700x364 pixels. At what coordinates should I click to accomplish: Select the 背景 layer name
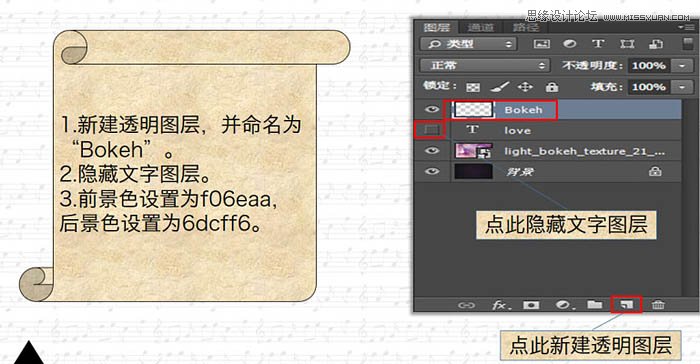pyautogui.click(x=520, y=172)
